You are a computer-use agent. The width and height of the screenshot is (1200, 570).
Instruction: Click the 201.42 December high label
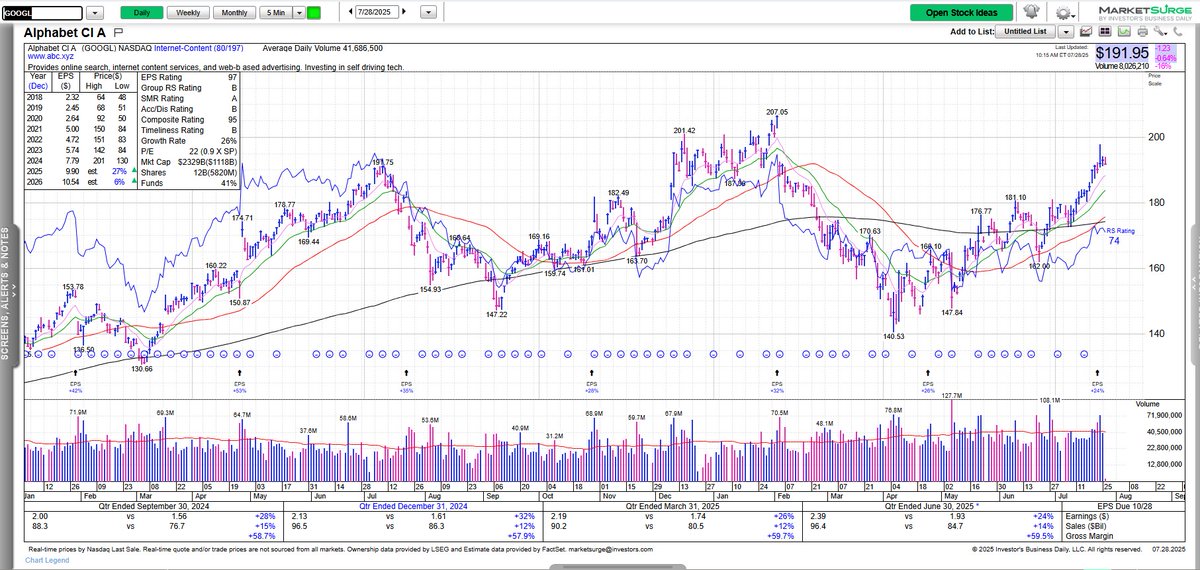coord(685,131)
